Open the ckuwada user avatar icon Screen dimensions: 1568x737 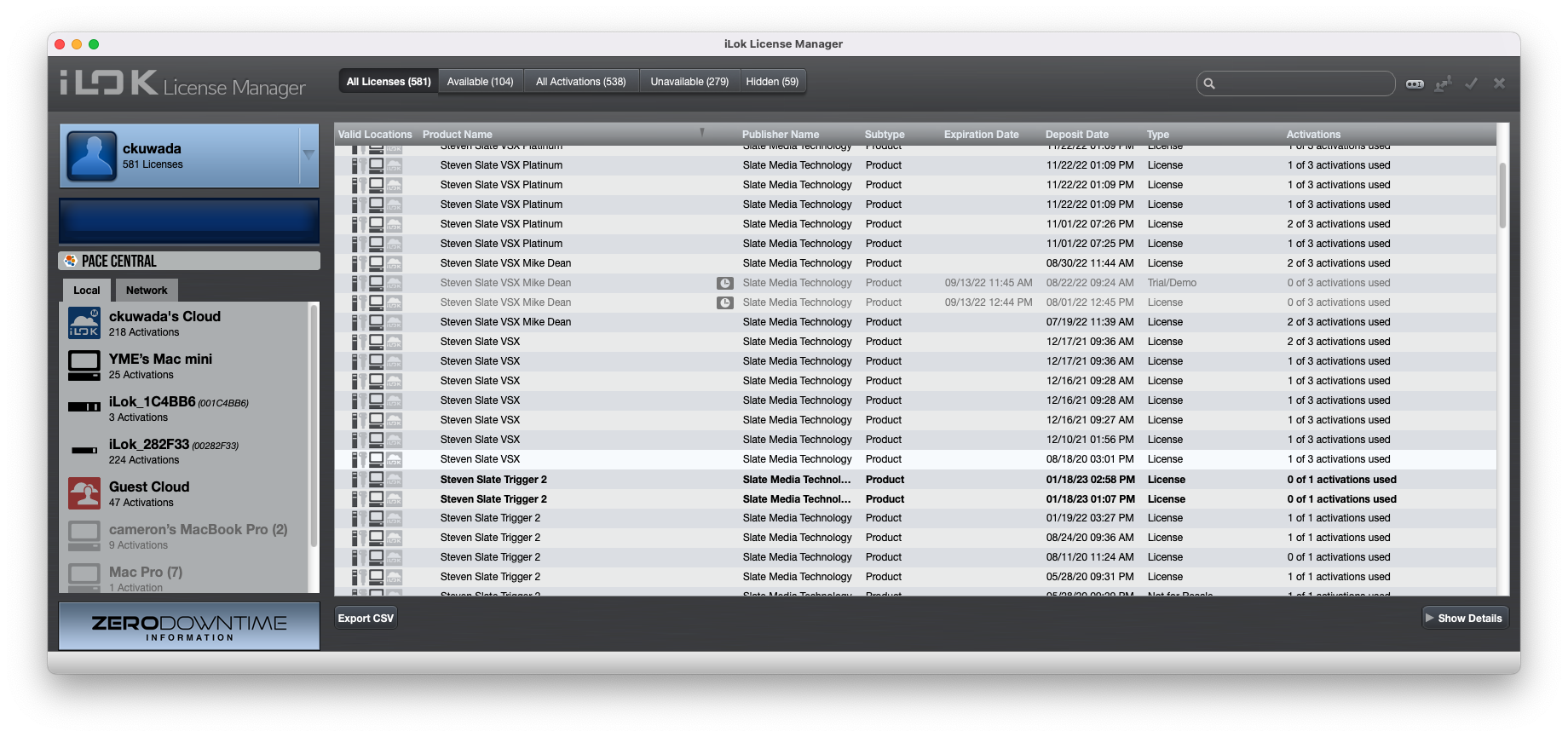[91, 156]
